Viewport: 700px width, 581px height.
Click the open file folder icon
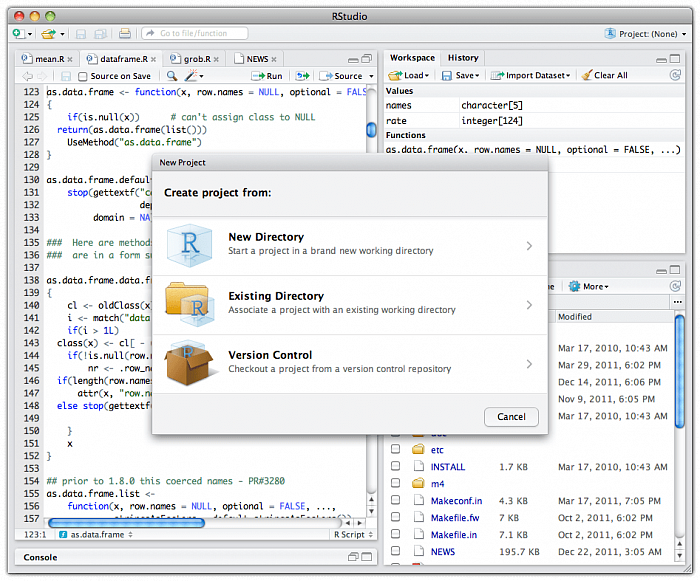click(48, 34)
